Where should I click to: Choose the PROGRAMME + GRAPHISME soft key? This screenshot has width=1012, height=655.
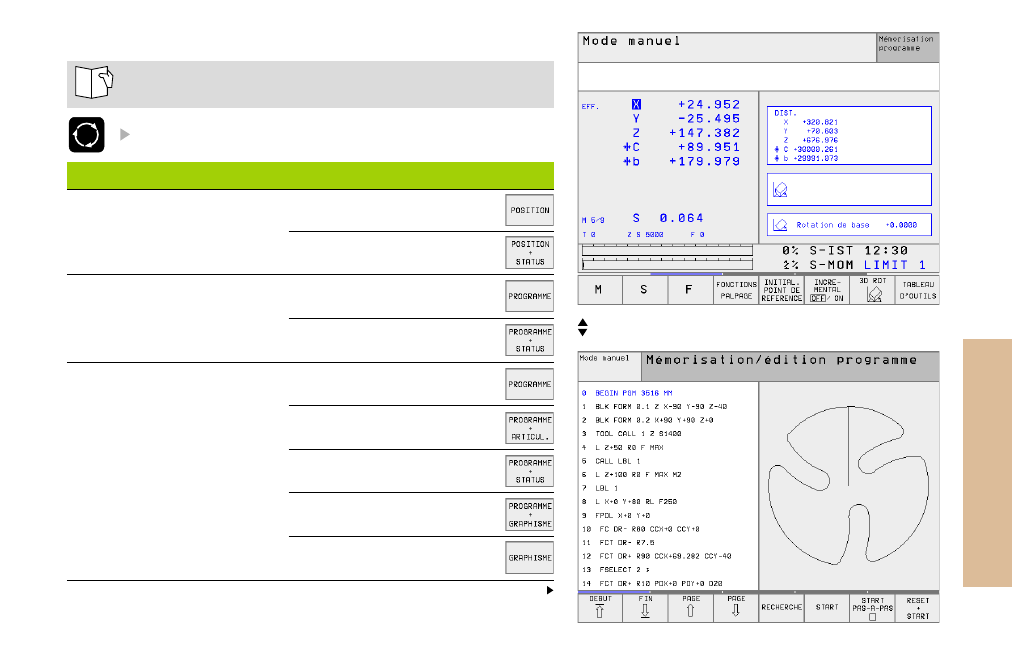coord(529,514)
